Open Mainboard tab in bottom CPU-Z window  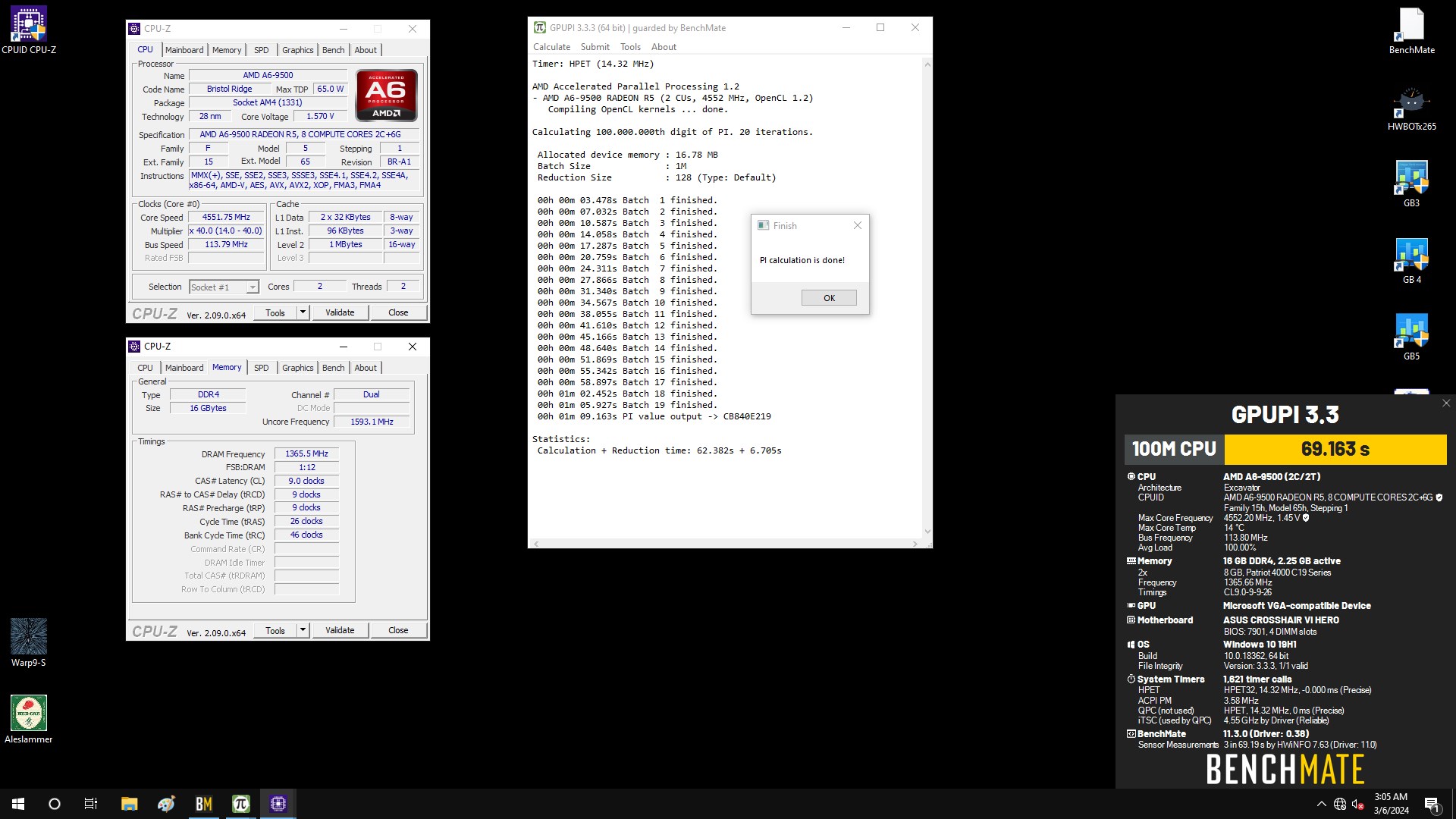point(184,368)
